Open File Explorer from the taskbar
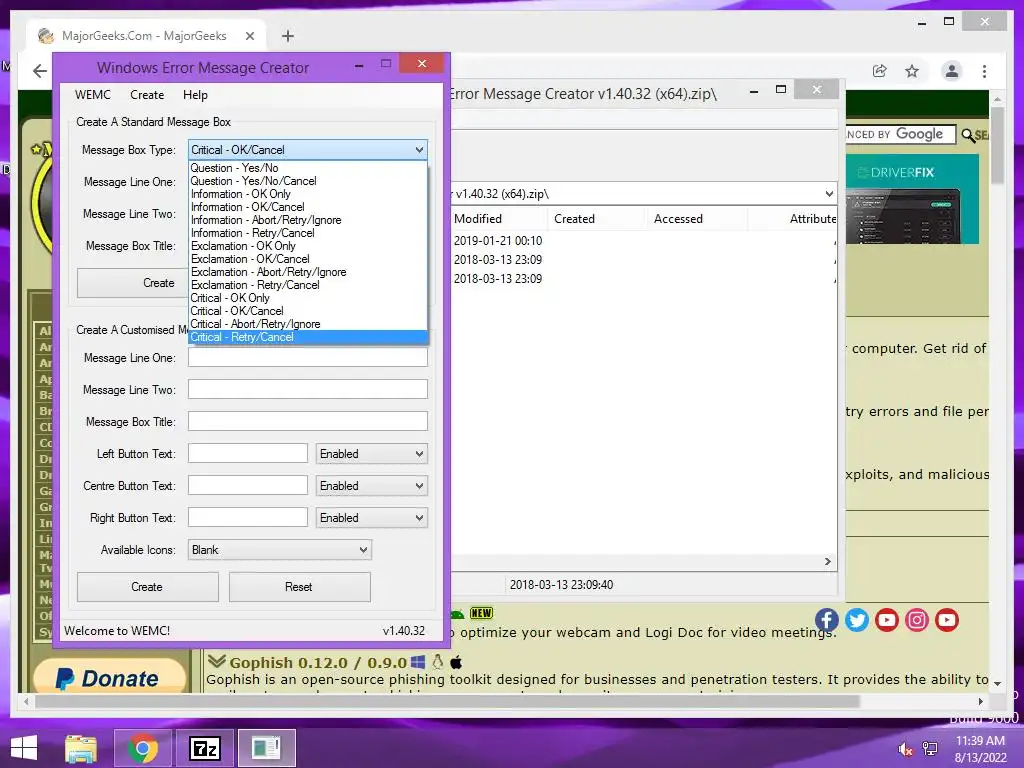 click(x=81, y=748)
